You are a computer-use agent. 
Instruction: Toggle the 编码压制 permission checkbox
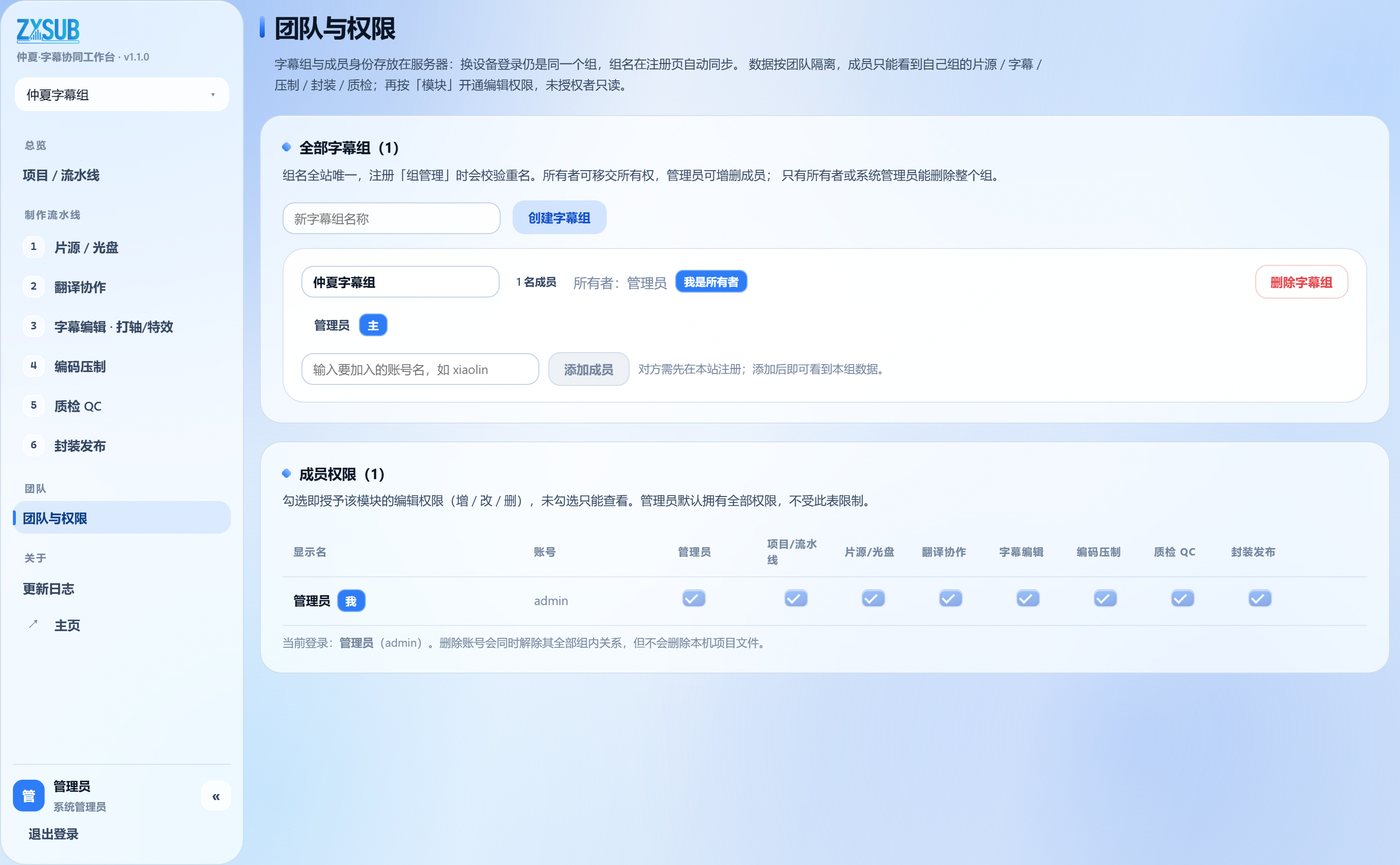[1105, 598]
